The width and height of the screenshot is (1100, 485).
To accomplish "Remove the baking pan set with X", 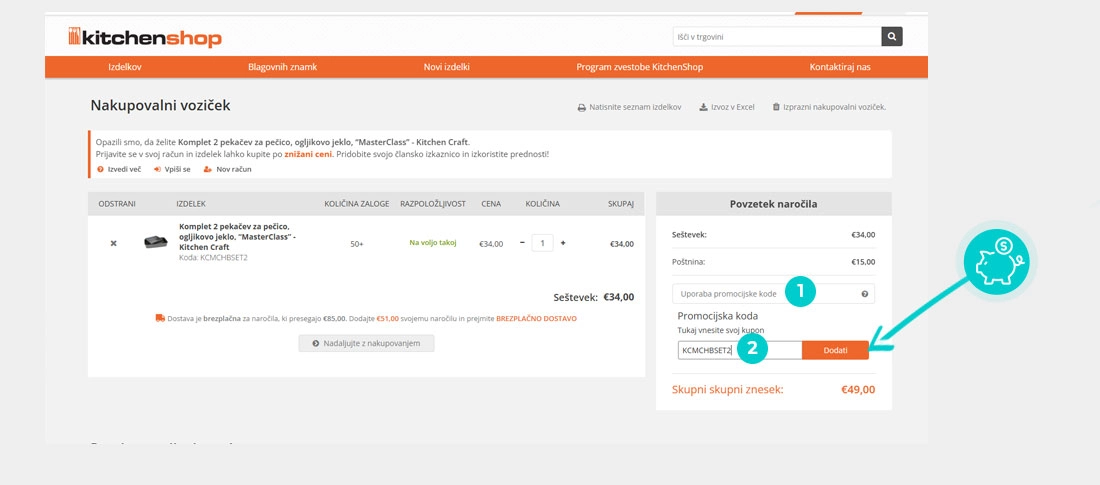I will (113, 243).
